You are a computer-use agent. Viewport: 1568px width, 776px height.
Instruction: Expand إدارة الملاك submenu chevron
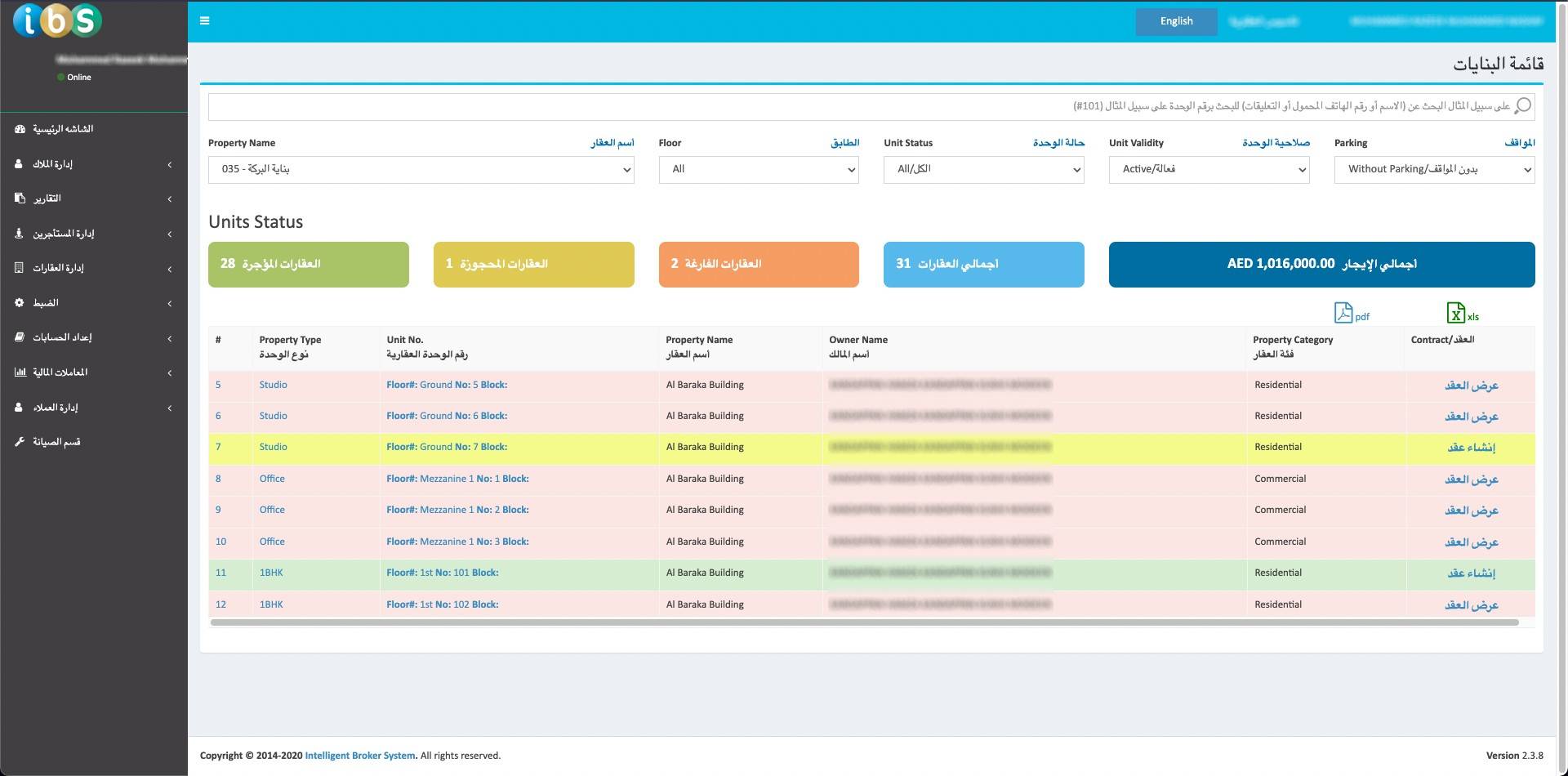tap(170, 165)
